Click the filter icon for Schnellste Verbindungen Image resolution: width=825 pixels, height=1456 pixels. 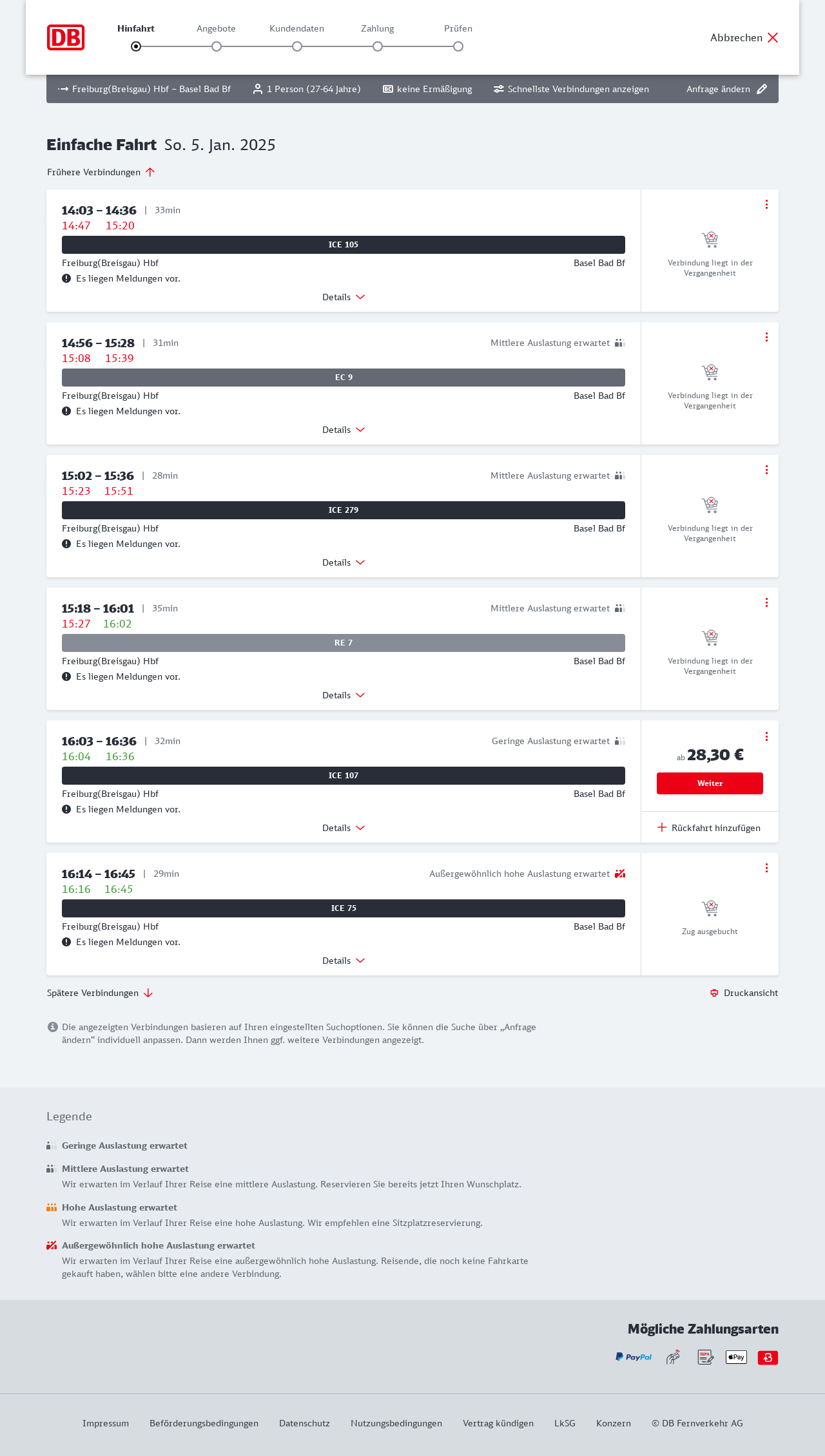click(499, 89)
